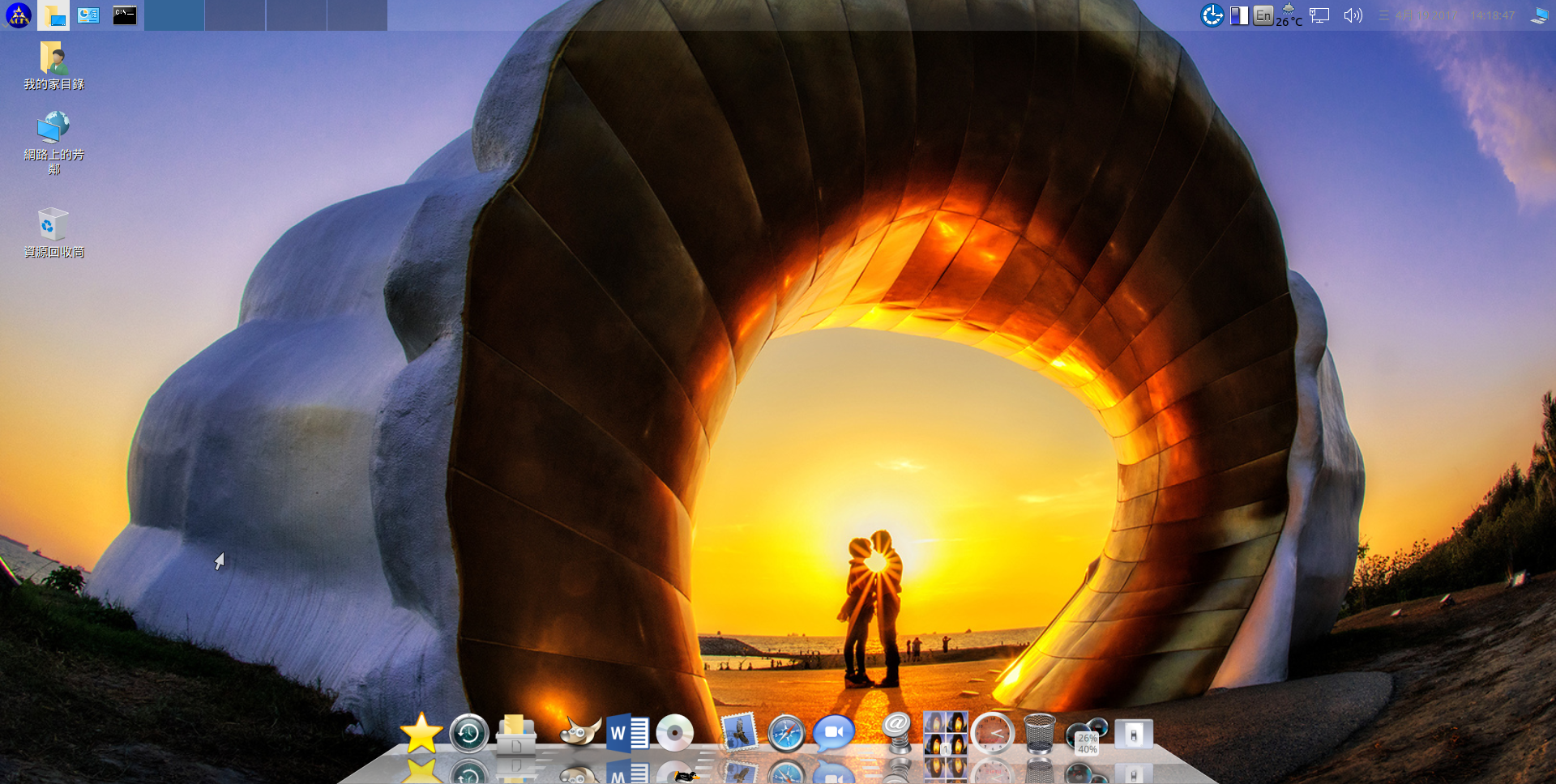
Task: Switch to the fourth virtual desktop in pager
Action: pyautogui.click(x=357, y=15)
